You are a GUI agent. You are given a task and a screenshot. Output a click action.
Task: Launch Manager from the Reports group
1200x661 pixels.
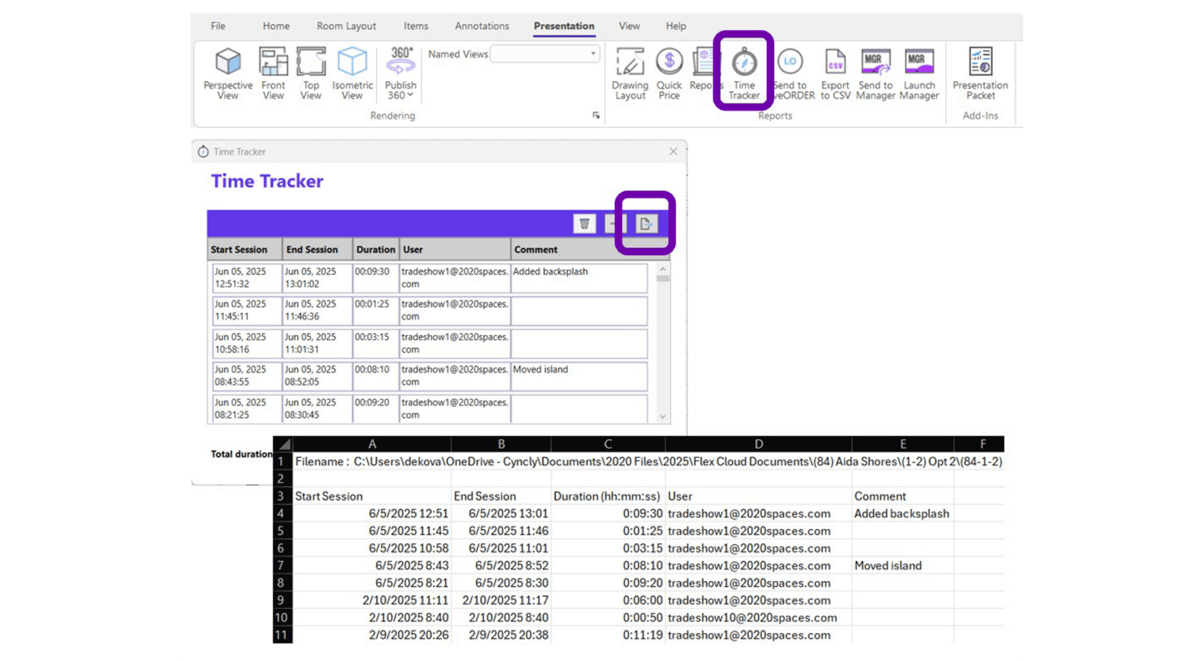tap(919, 72)
